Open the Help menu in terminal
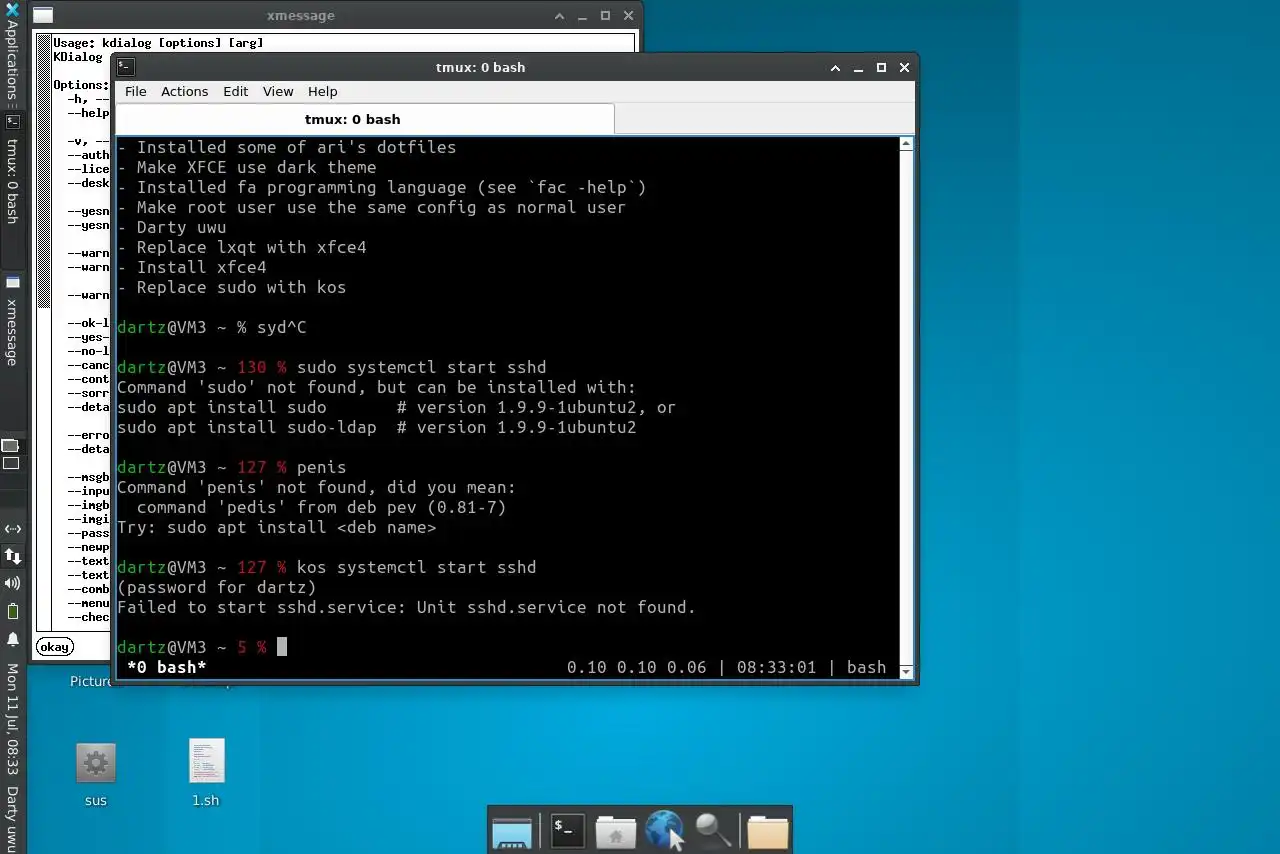The height and width of the screenshot is (854, 1280). [x=322, y=91]
